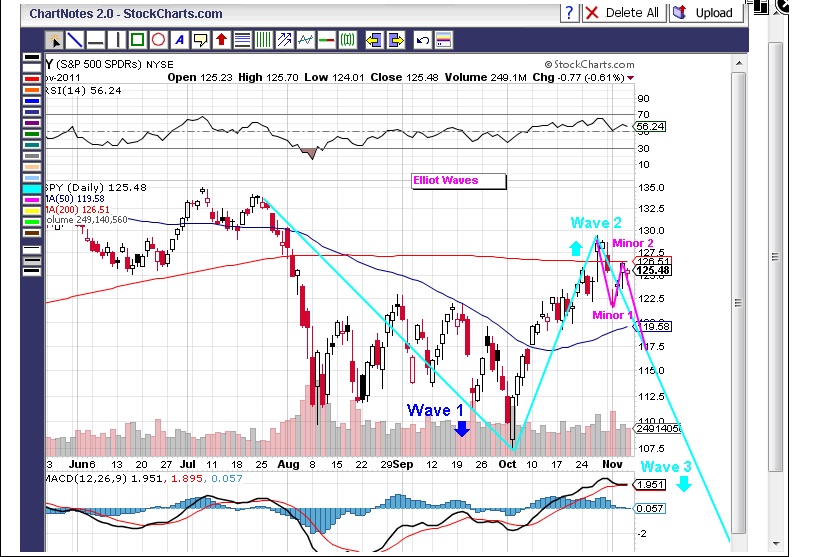Open the color style palette icon
The image size is (816, 557).
tap(443, 40)
